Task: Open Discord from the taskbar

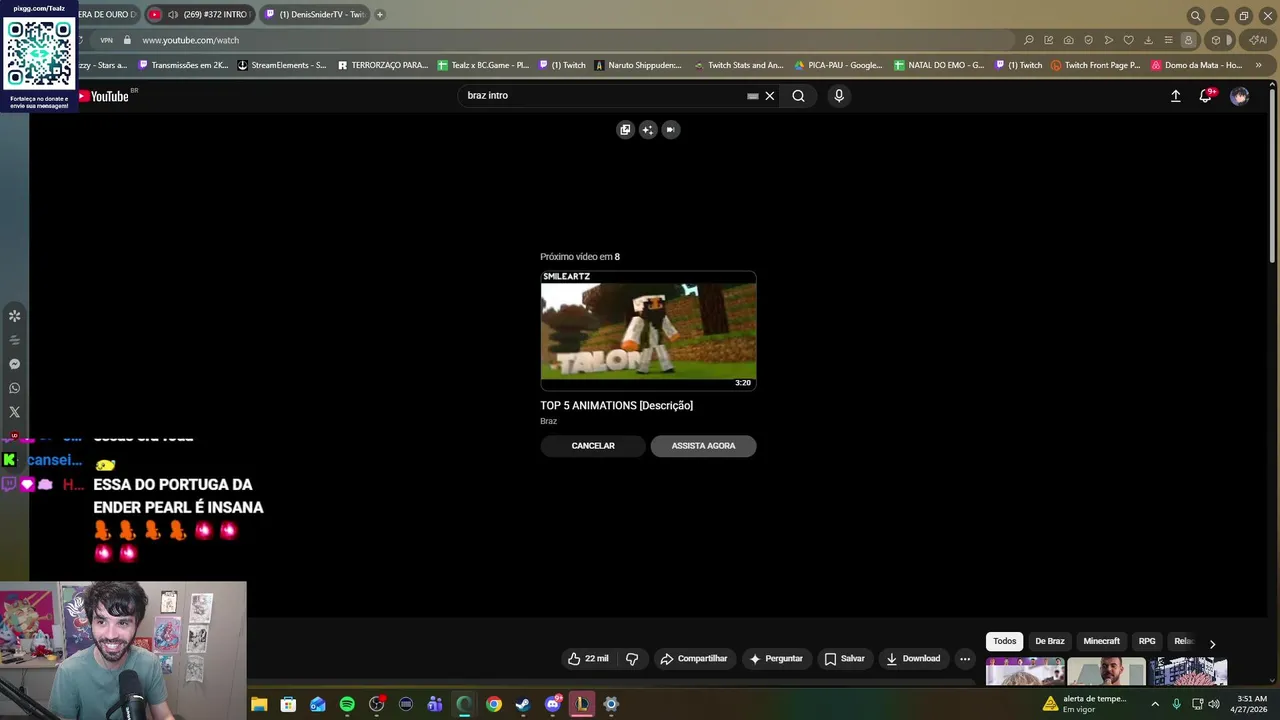Action: 553,704
